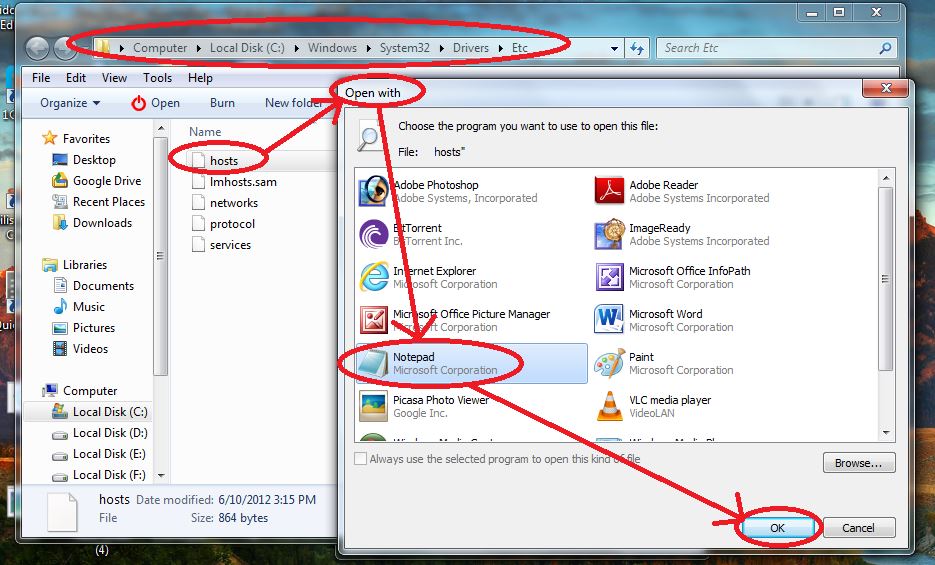Open Videos library icon
Screen dimensions: 935x565
[60, 349]
